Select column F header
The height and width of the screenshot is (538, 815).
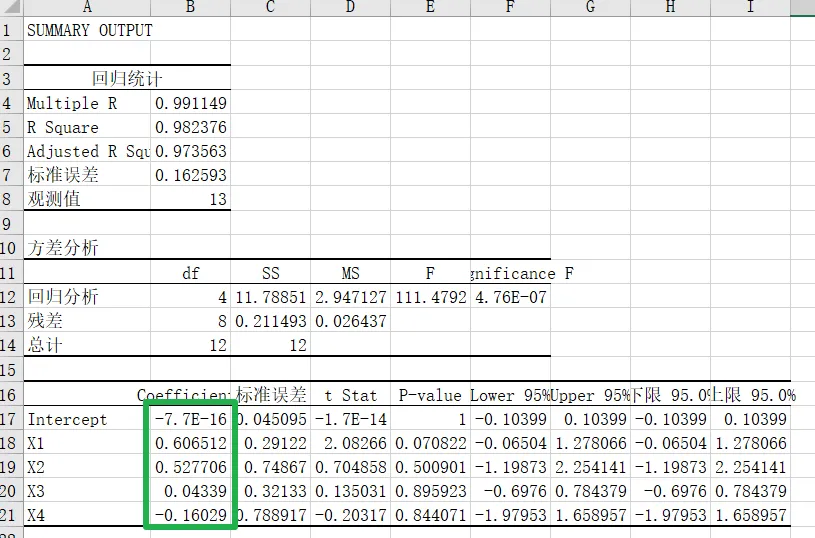point(510,7)
